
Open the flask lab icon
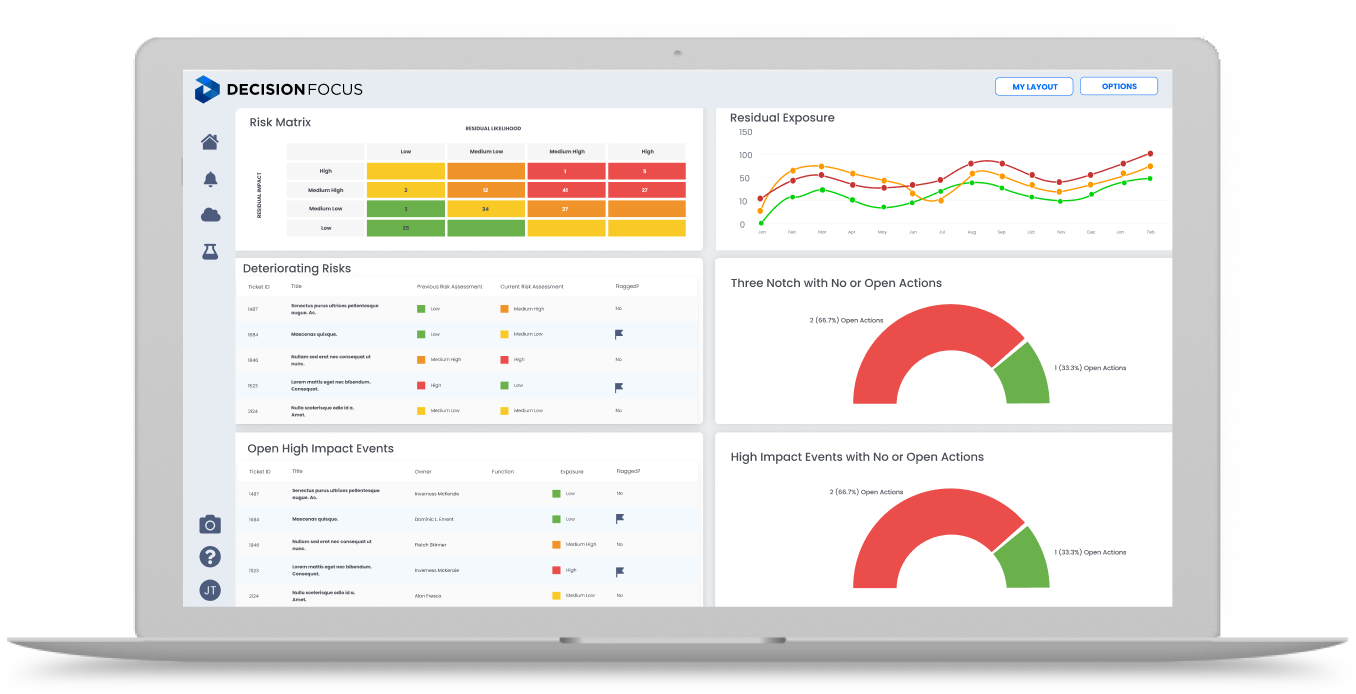click(x=210, y=252)
